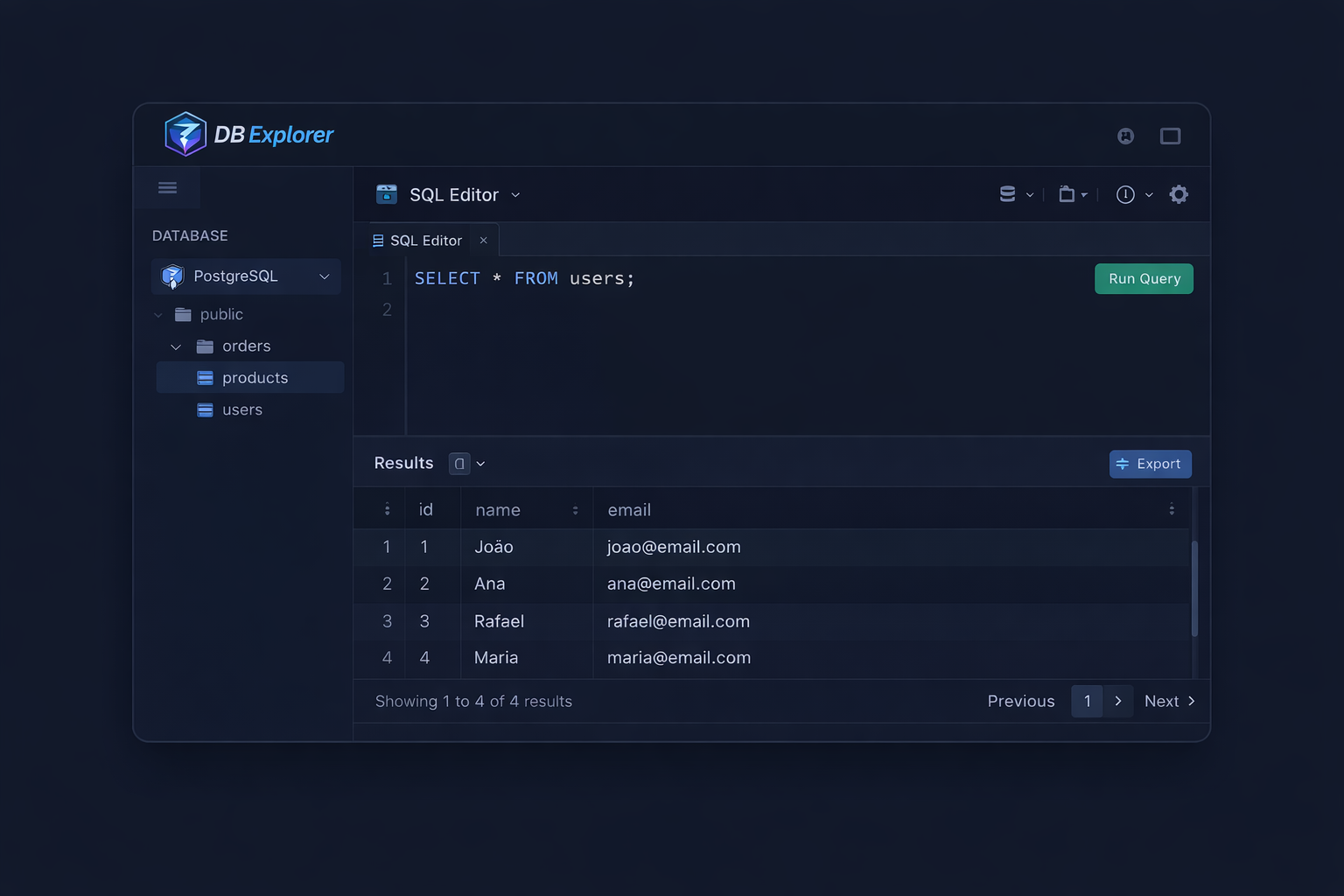The height and width of the screenshot is (896, 1344).
Task: Open the SQL Editor title dropdown
Action: [515, 194]
